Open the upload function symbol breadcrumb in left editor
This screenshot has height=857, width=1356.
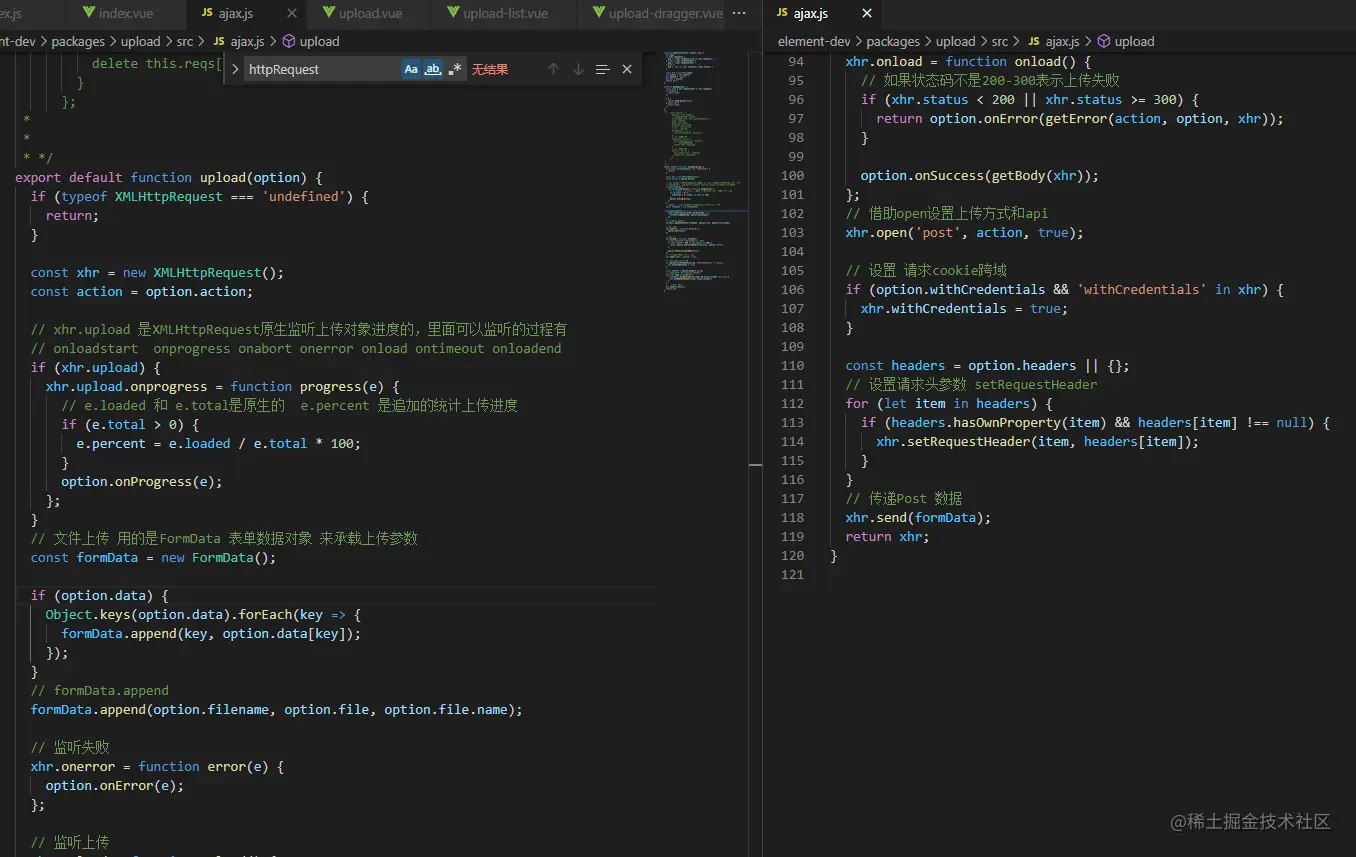click(x=311, y=41)
